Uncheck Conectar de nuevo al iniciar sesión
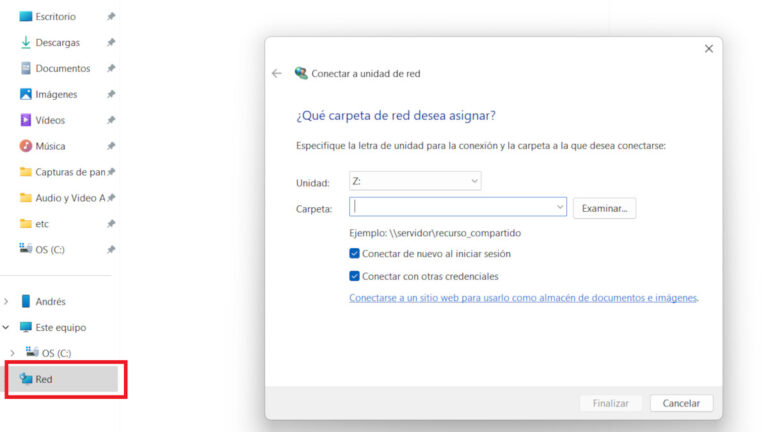Image resolution: width=768 pixels, height=432 pixels. [x=354, y=254]
